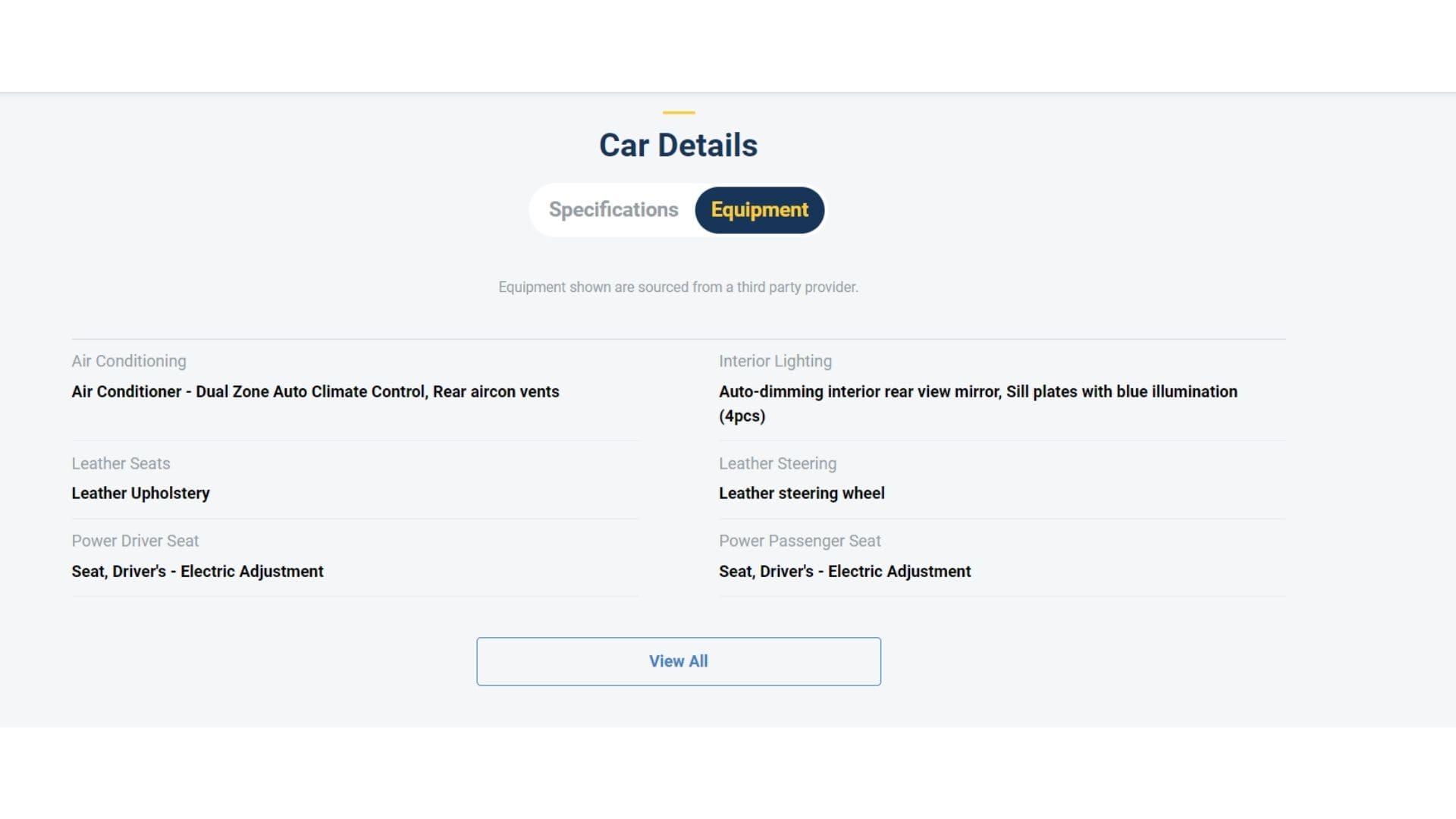Viewport: 1456px width, 819px height.
Task: Click the Car Details heading
Action: tap(678, 144)
